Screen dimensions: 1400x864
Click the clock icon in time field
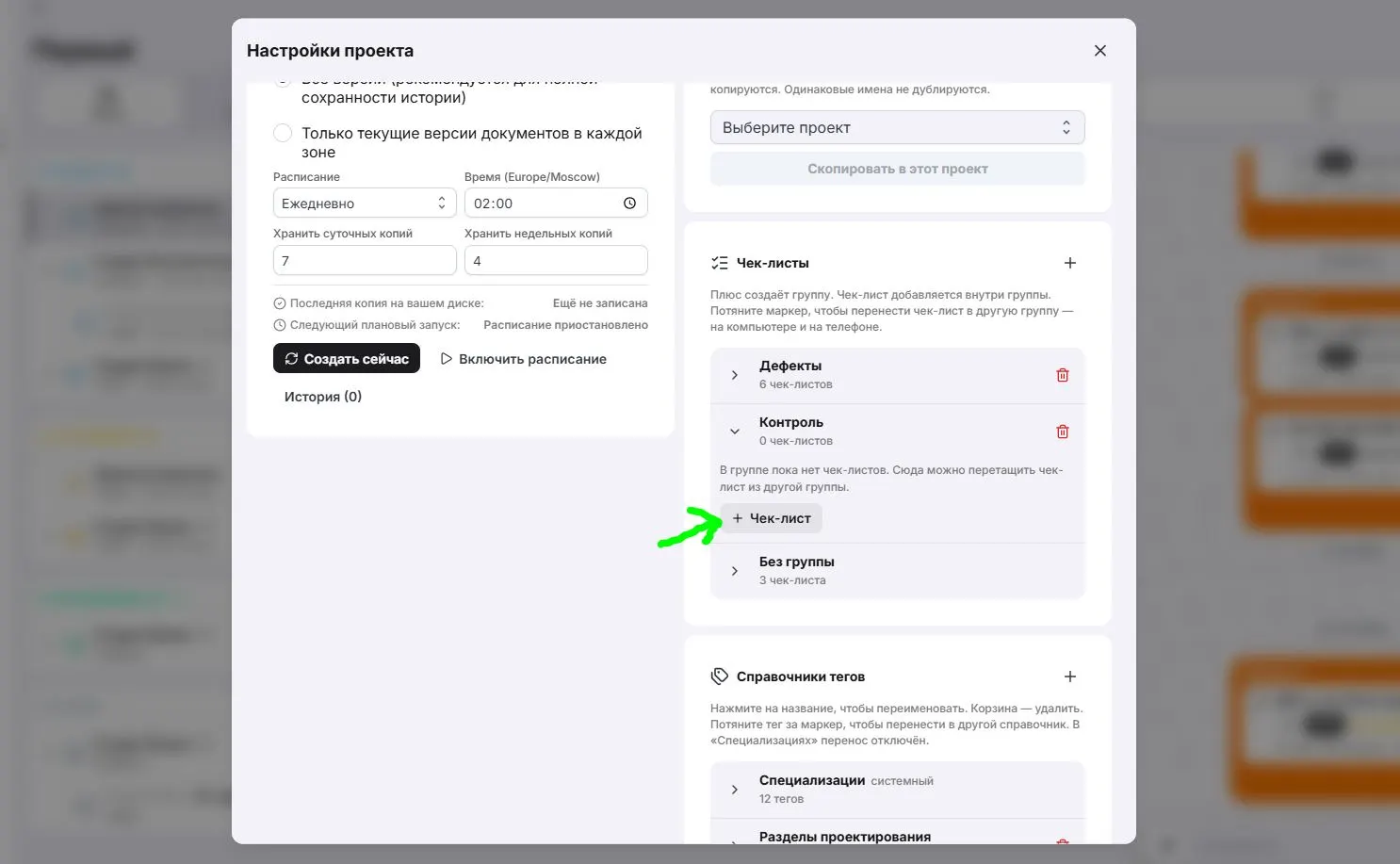[x=629, y=204]
